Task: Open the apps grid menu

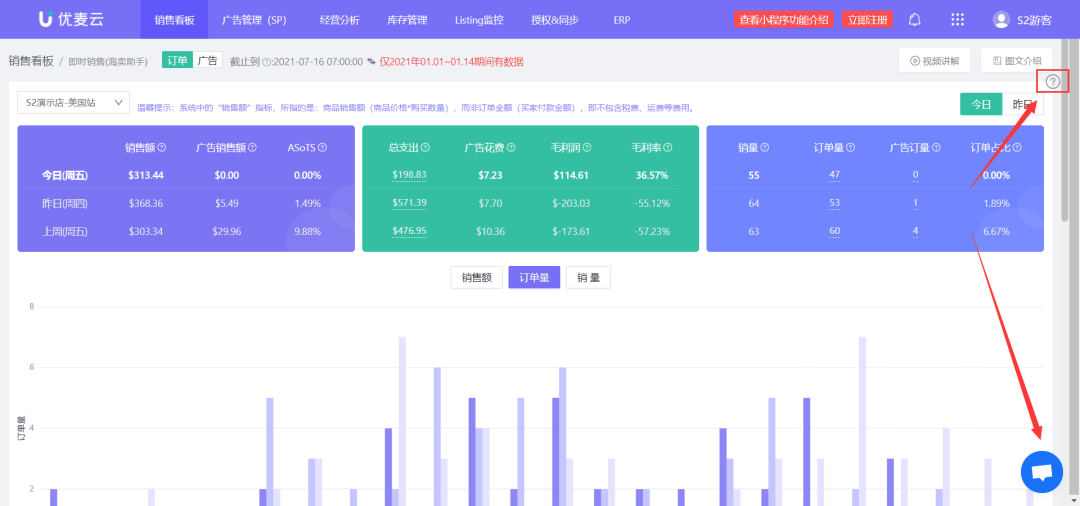Action: (957, 19)
